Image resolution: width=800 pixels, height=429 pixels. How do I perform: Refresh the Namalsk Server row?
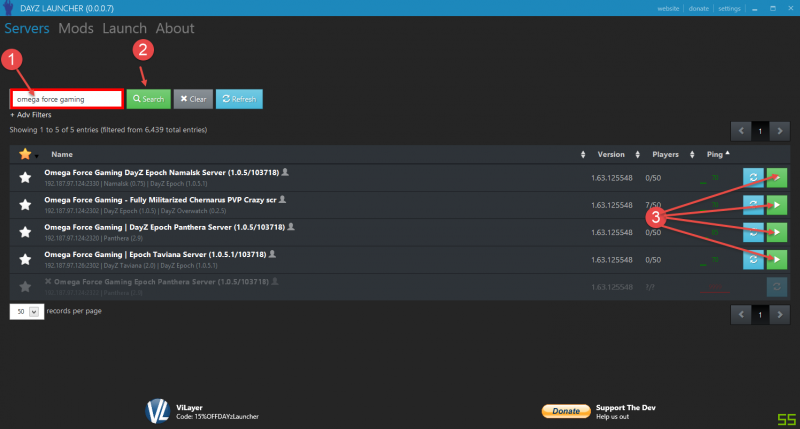coord(753,178)
